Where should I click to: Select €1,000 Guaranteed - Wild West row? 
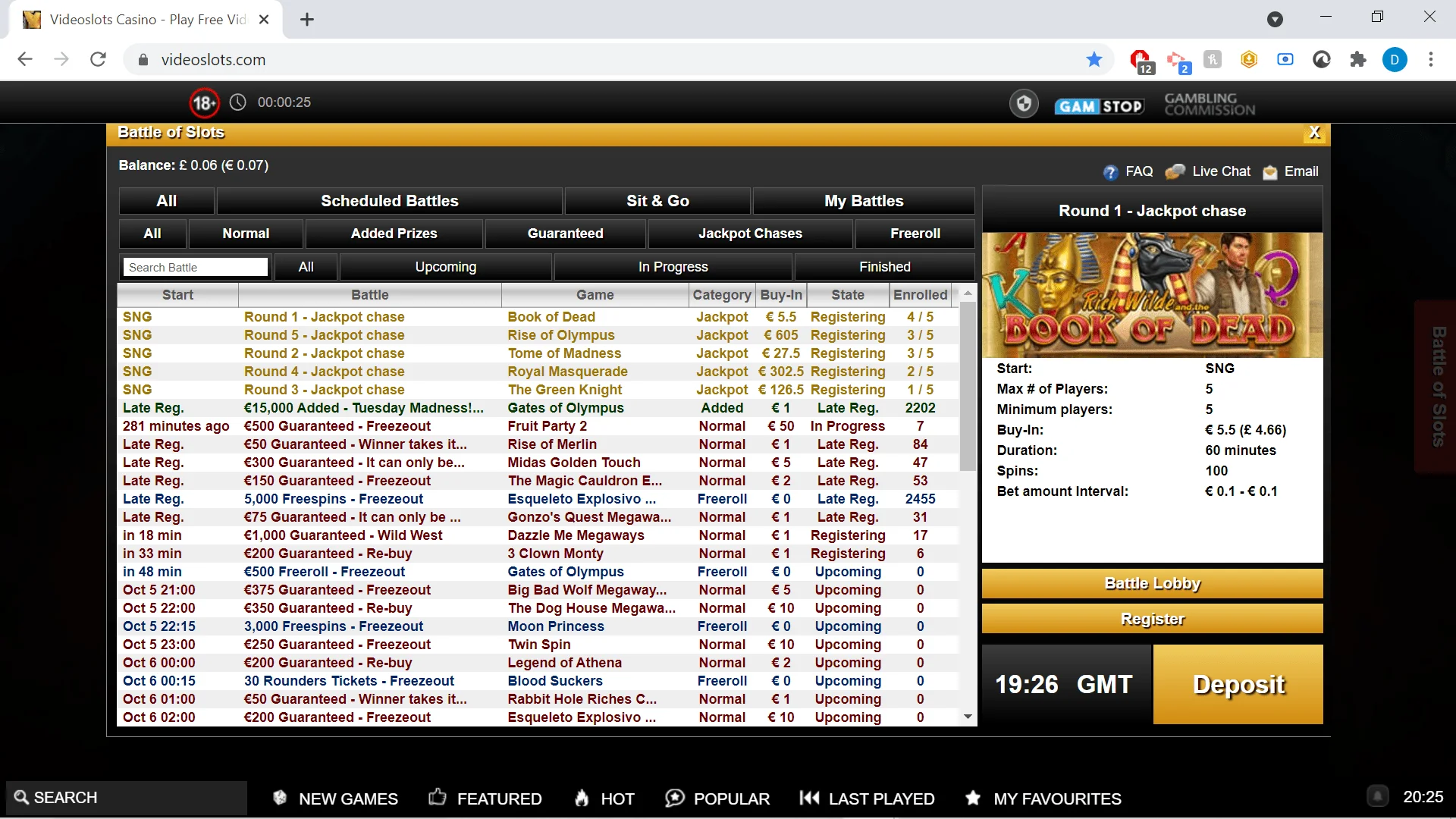(x=538, y=535)
